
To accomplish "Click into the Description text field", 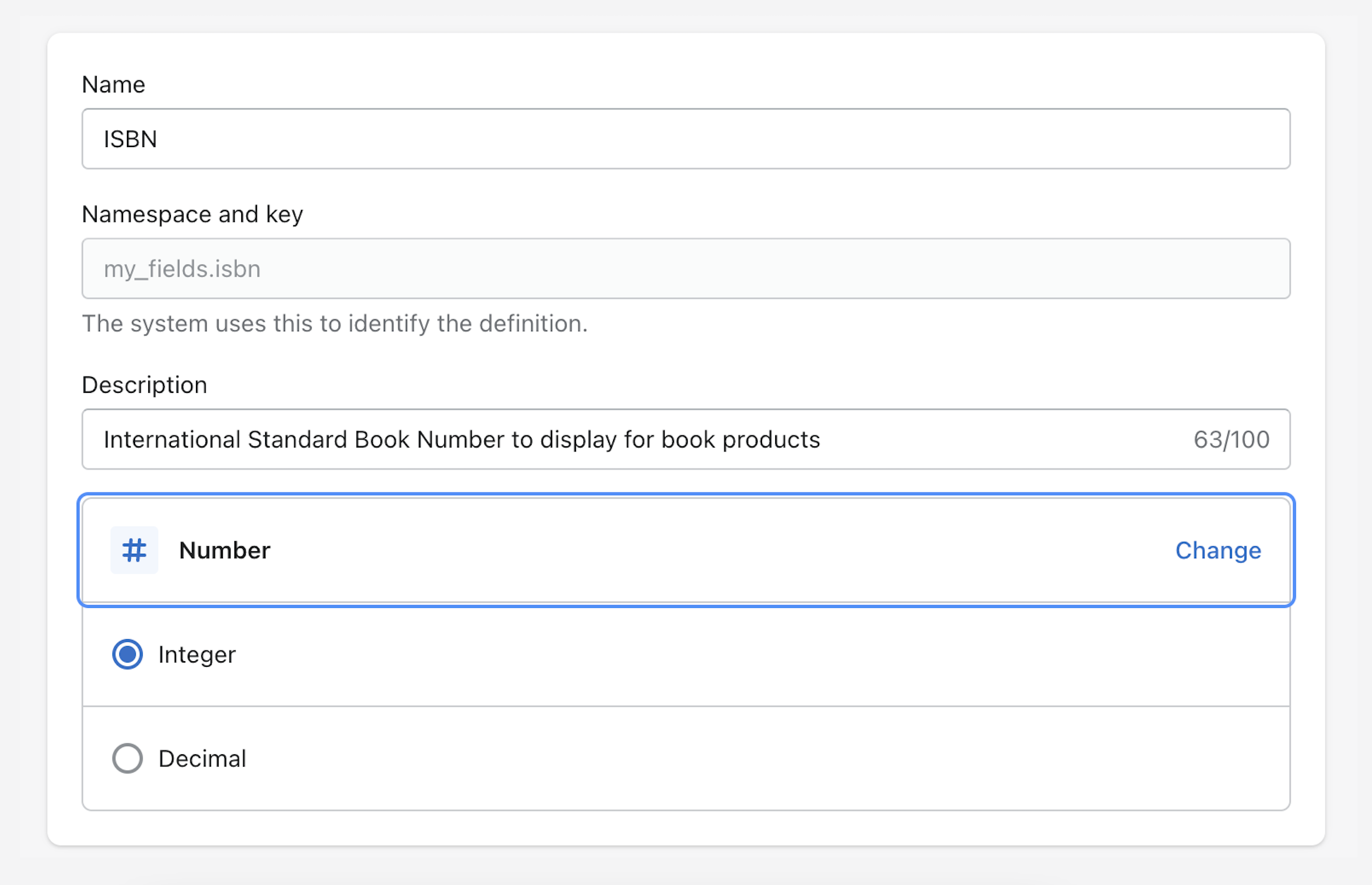I will coord(942,439).
